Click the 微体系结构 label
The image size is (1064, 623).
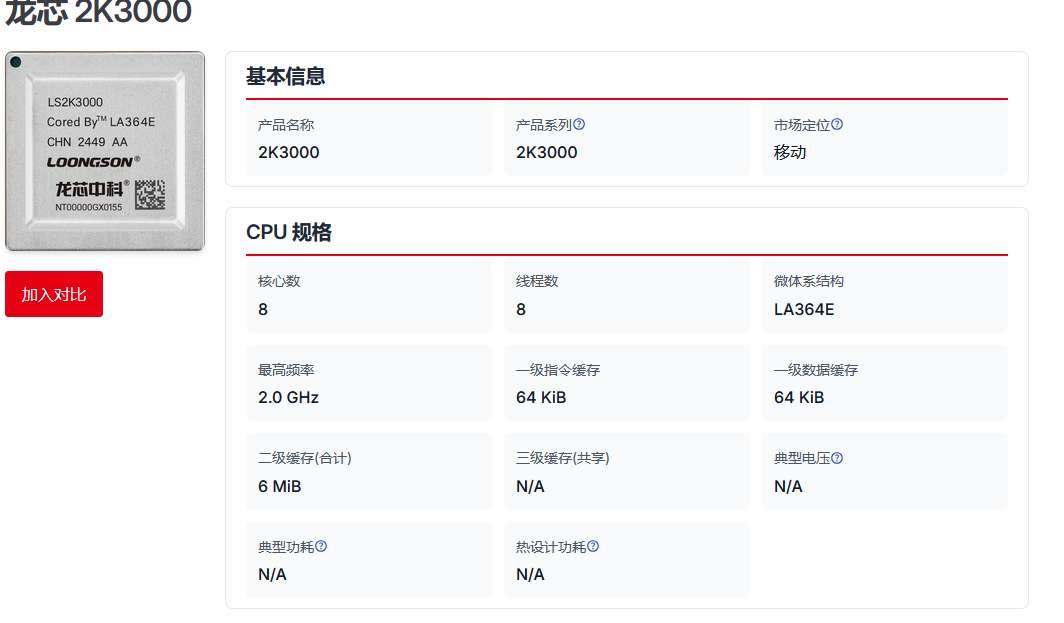[x=808, y=281]
